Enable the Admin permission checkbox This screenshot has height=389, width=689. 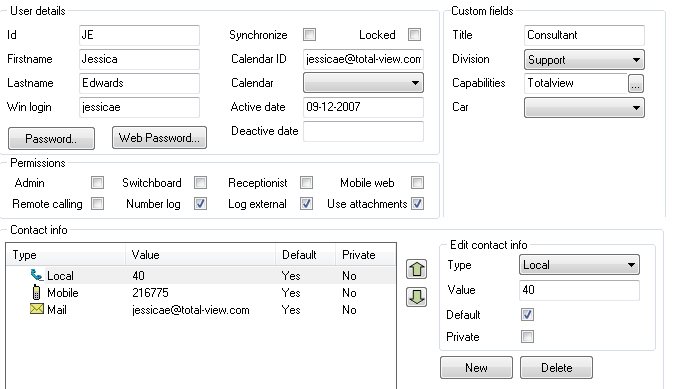(97, 182)
